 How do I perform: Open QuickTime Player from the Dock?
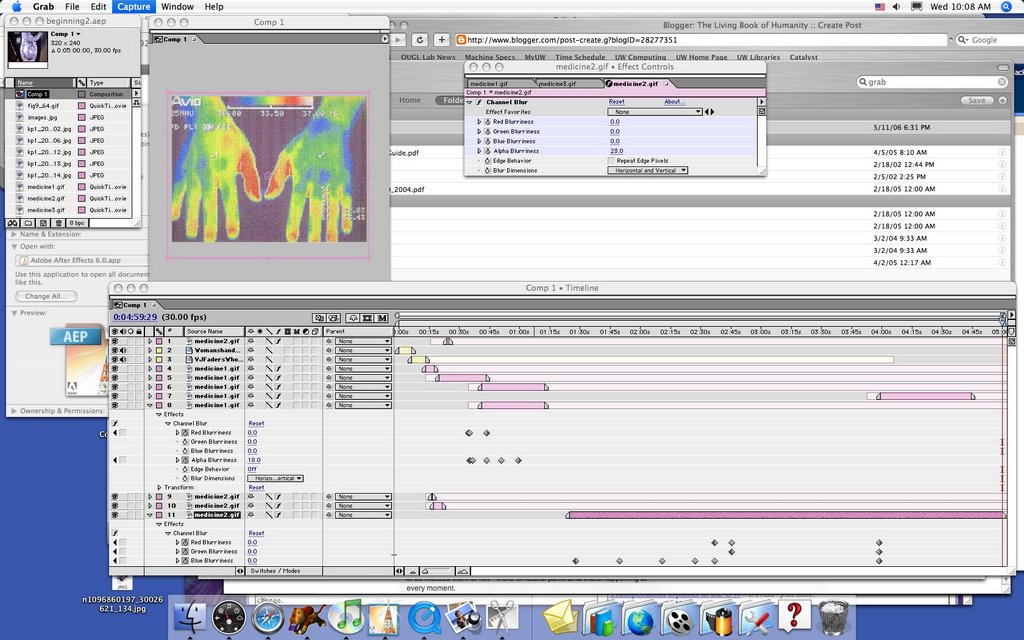(424, 618)
